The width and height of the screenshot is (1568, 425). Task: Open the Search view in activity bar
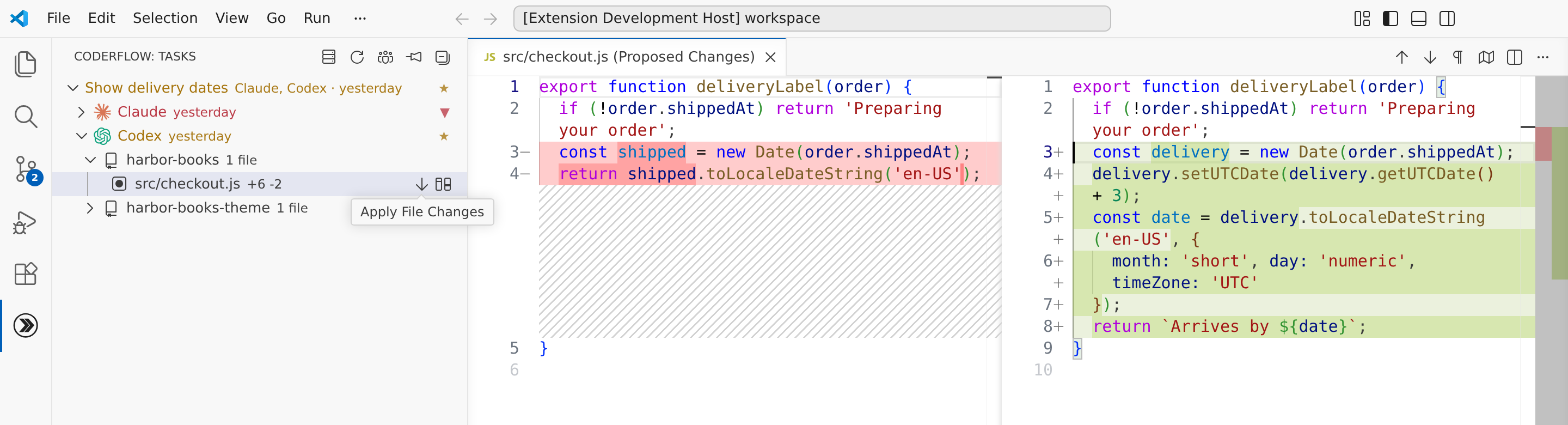click(26, 116)
